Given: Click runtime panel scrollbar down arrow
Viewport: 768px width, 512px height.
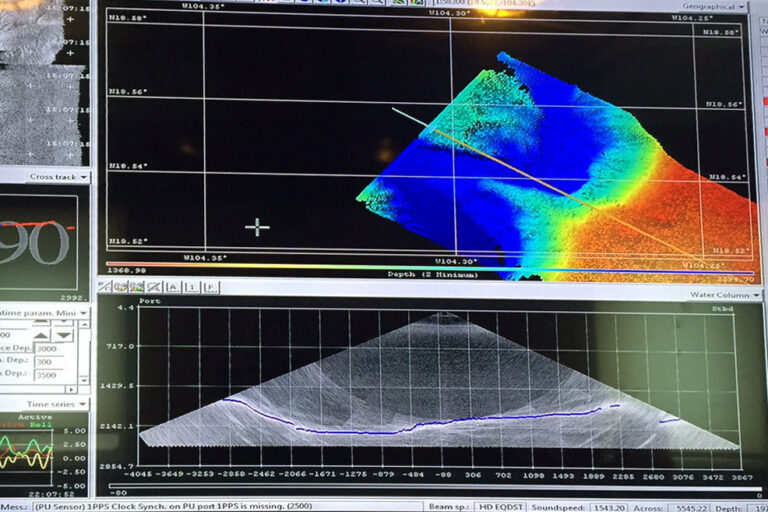Looking at the screenshot, I should pos(84,380).
